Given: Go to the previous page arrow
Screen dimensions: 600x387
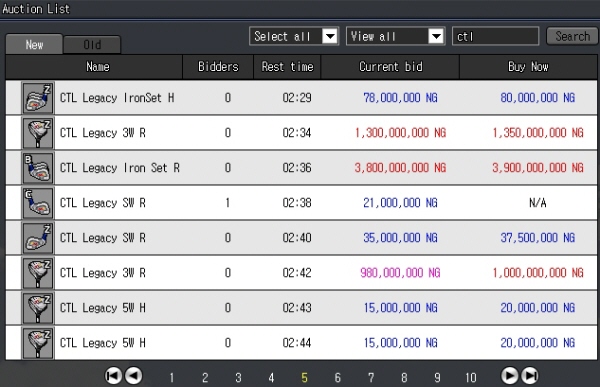Looking at the screenshot, I should (x=134, y=376).
